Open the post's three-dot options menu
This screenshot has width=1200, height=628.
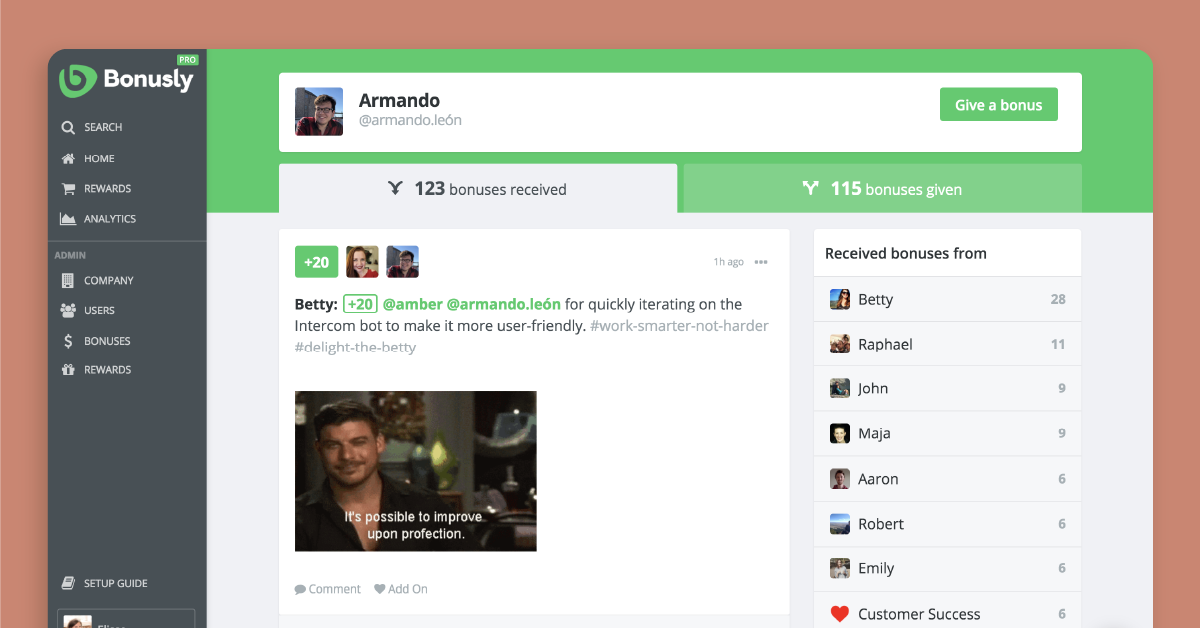click(x=761, y=262)
